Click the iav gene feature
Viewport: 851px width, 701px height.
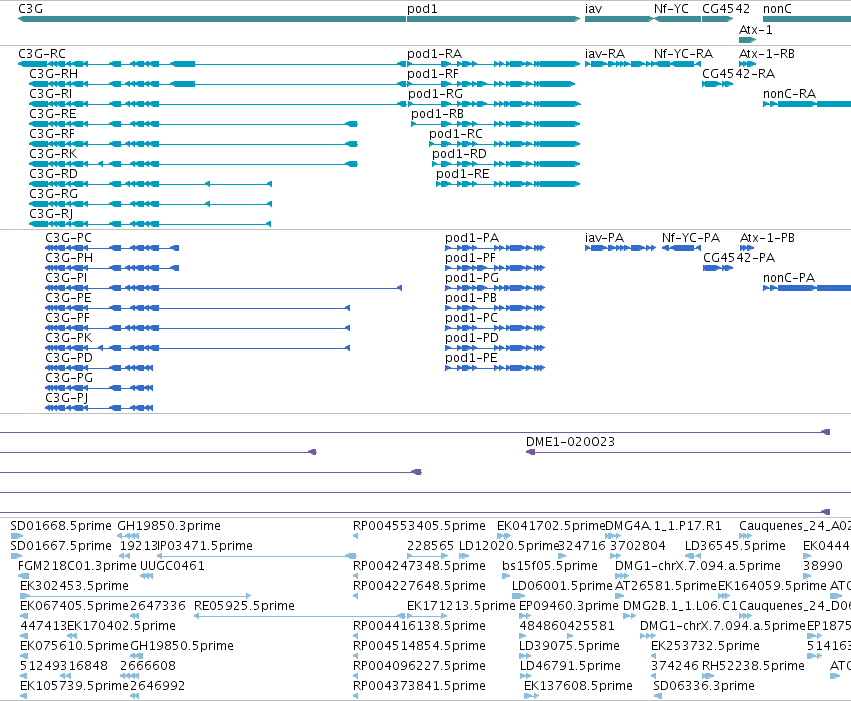click(619, 19)
